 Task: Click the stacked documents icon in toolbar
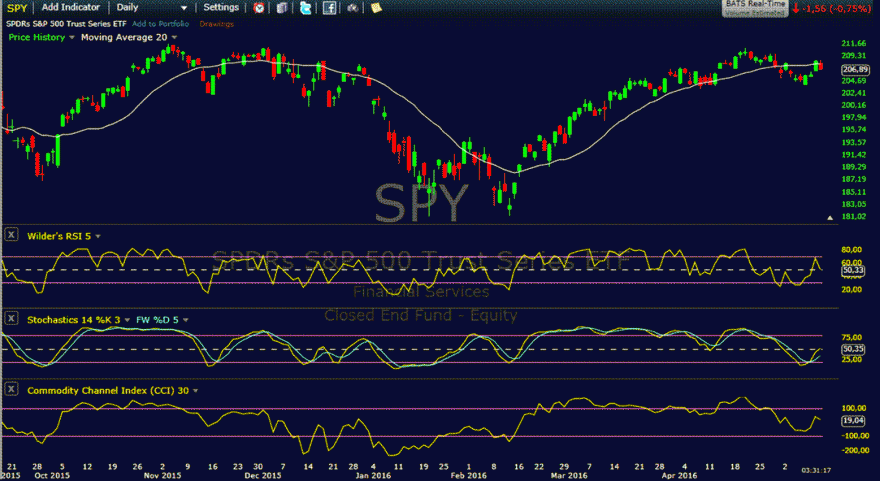click(282, 8)
